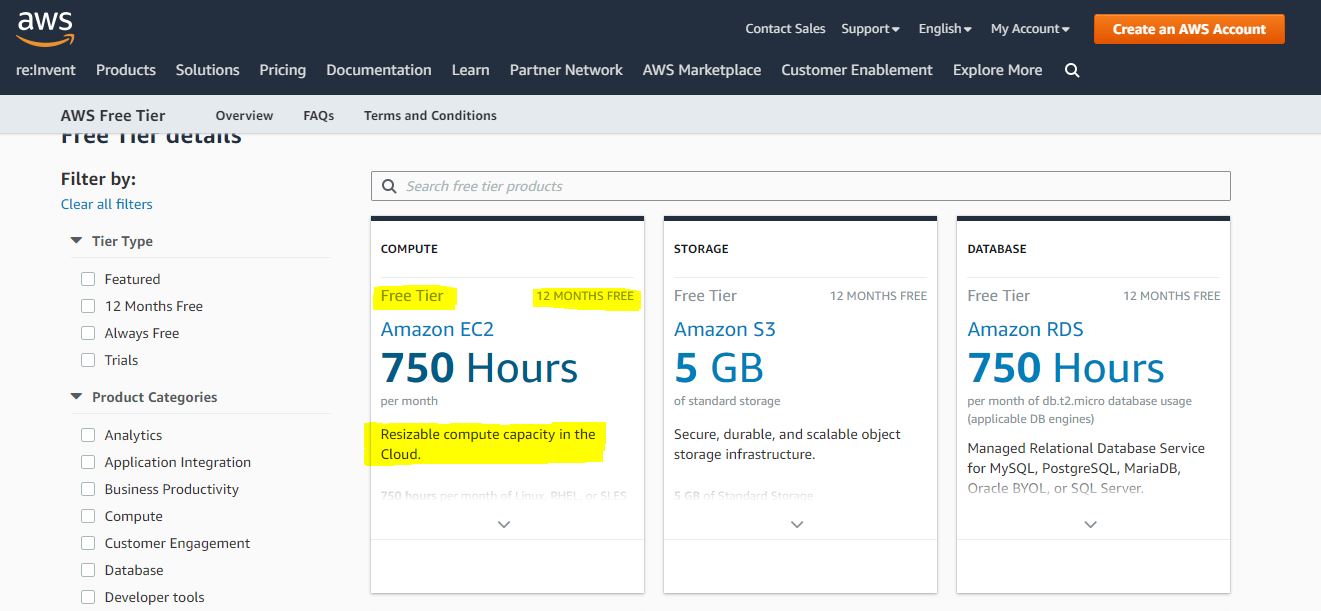Open the Solutions menu
This screenshot has width=1321, height=611.
[x=207, y=70]
